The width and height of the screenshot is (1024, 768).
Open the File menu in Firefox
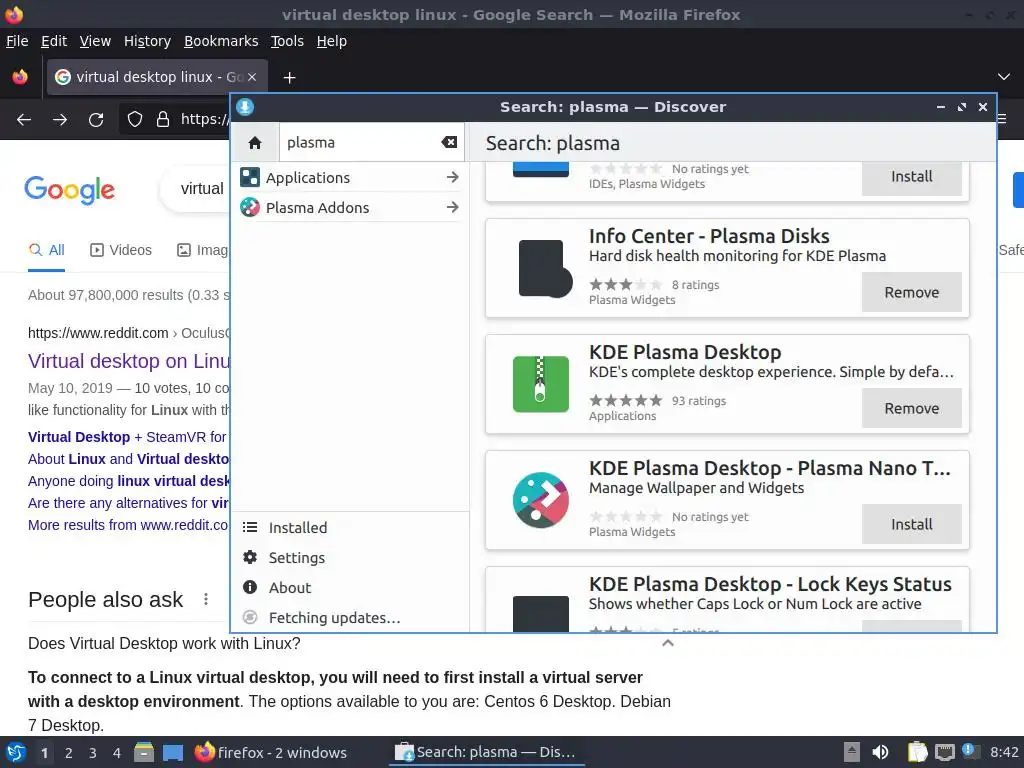tap(17, 41)
